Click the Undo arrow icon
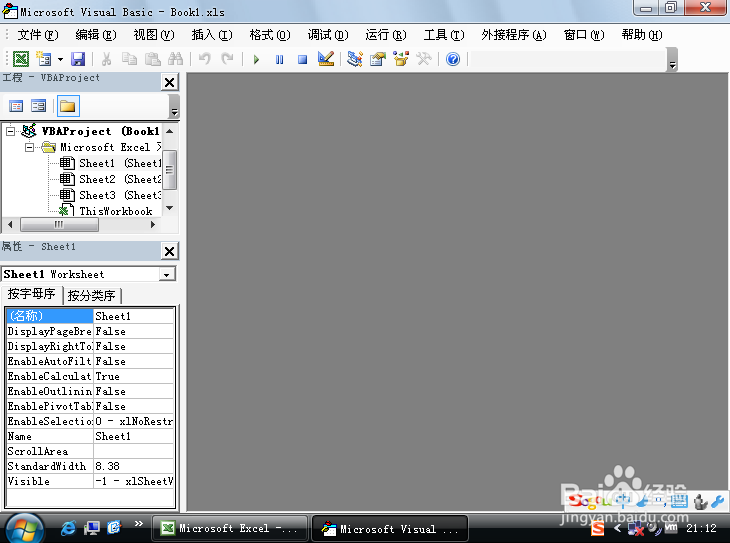 coord(204,59)
